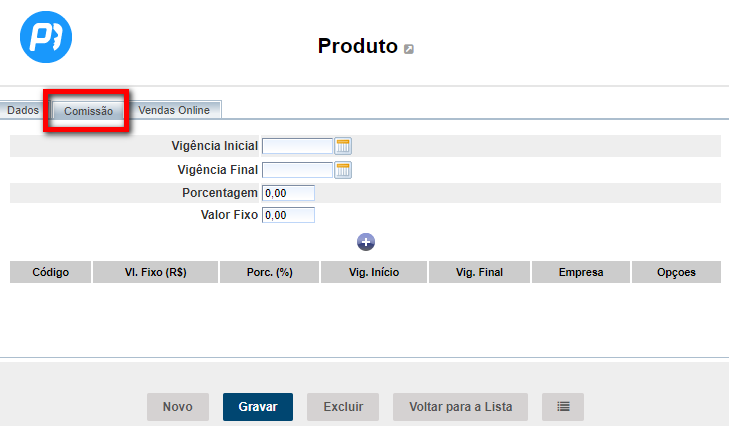Open the pop-out icon beside Produto title
The height and width of the screenshot is (426, 729).
pyautogui.click(x=409, y=49)
